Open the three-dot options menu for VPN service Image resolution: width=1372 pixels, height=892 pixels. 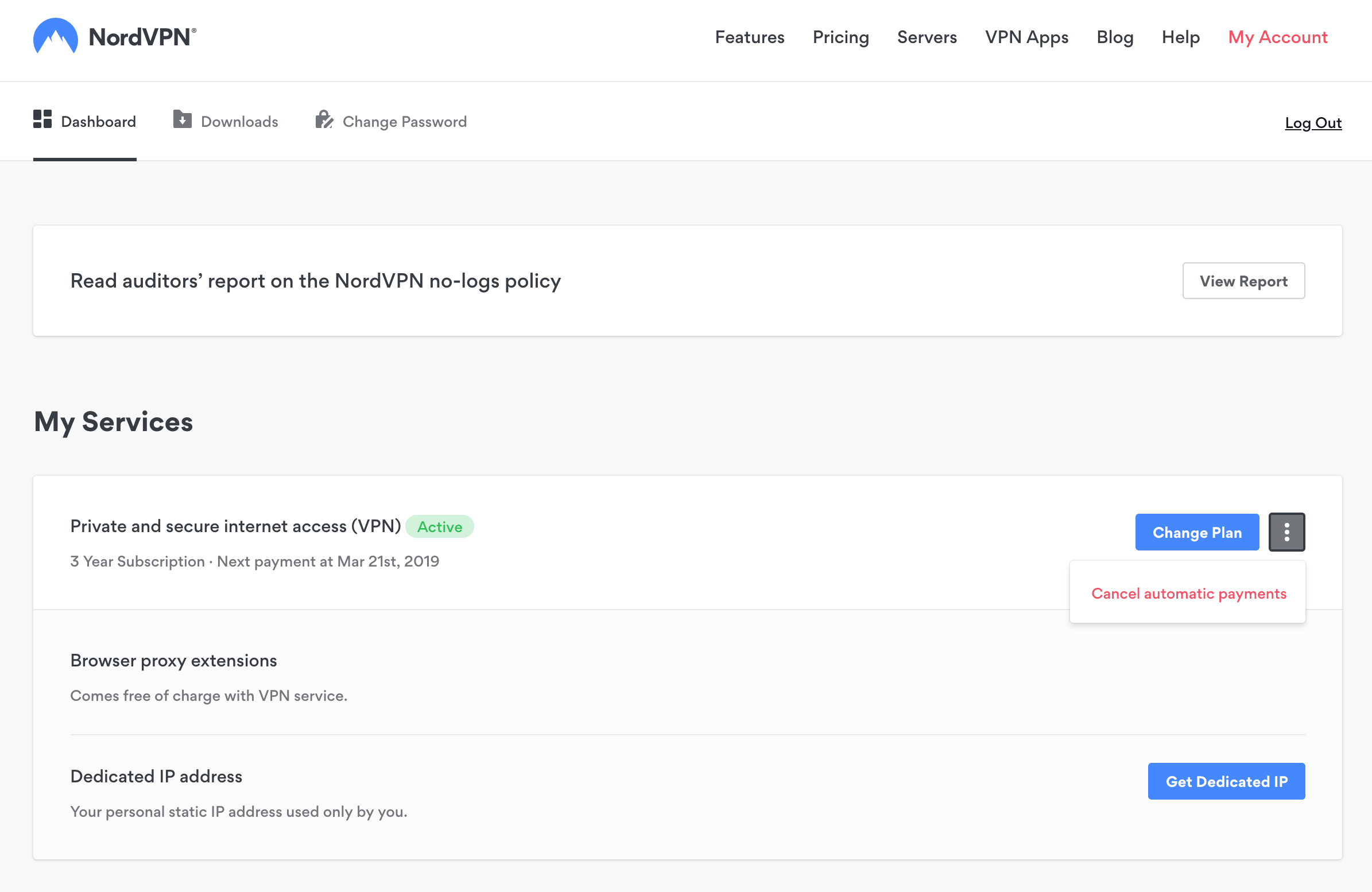(x=1286, y=532)
